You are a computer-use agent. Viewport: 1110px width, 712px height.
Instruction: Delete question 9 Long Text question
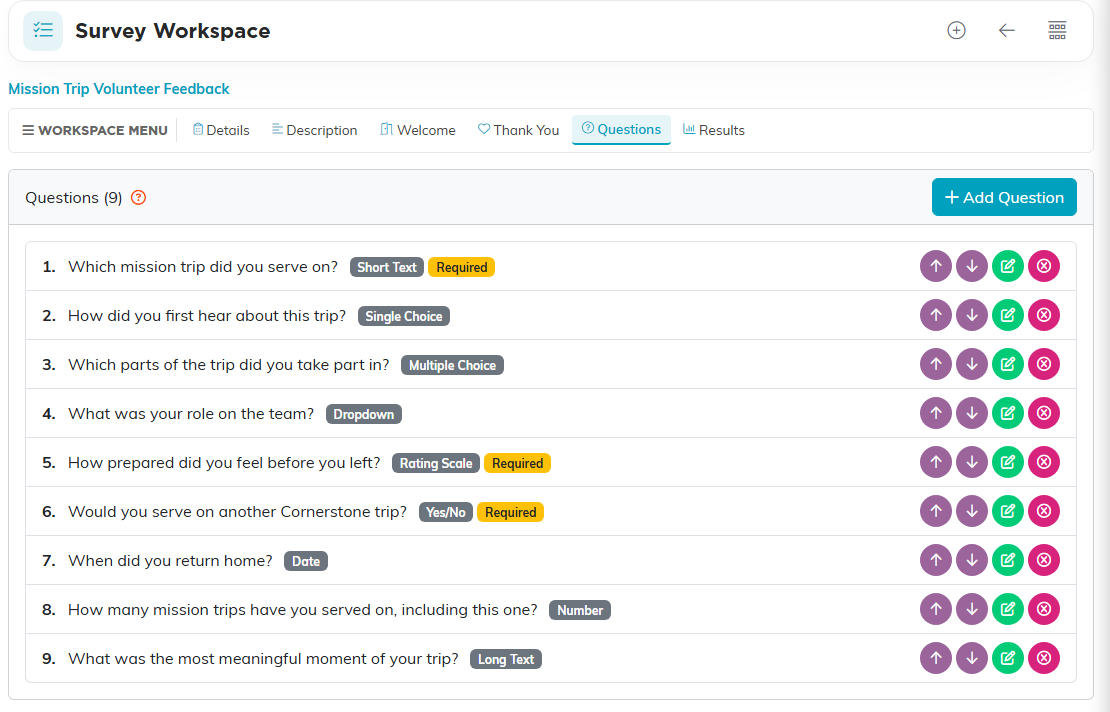(1044, 658)
